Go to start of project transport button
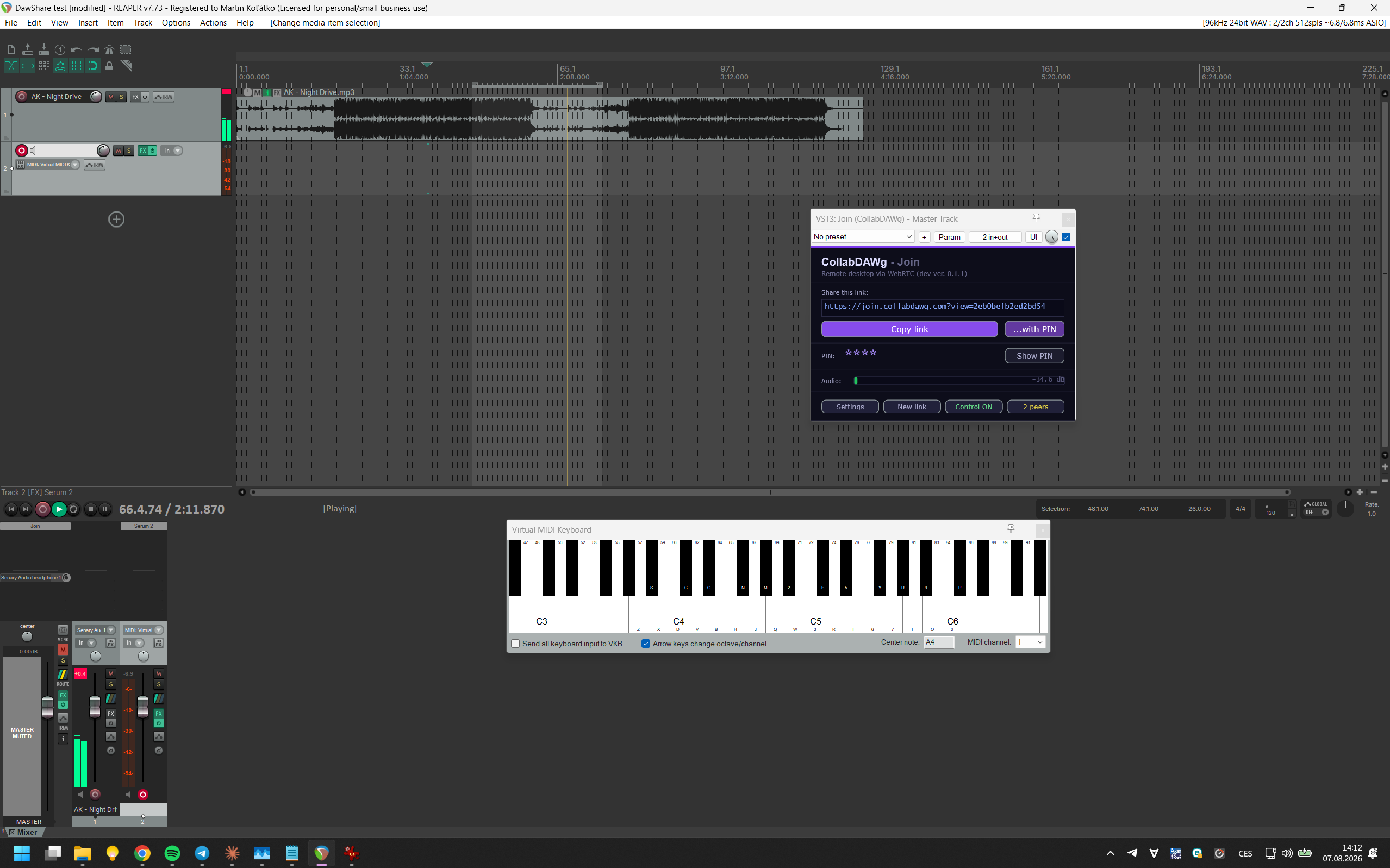Viewport: 1390px width, 868px height. click(11, 509)
